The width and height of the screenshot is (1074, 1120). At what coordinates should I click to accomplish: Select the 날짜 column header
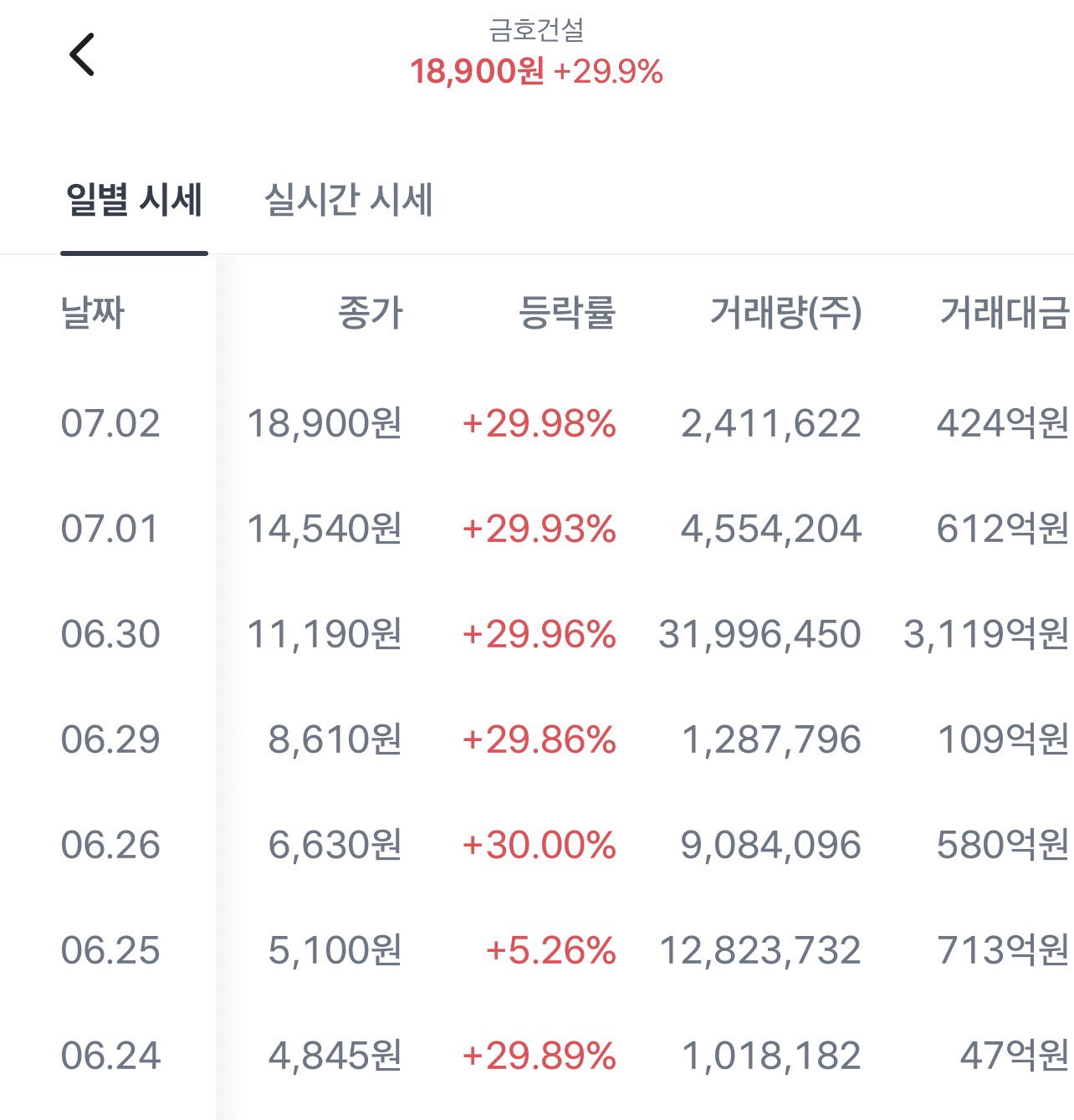tap(93, 313)
